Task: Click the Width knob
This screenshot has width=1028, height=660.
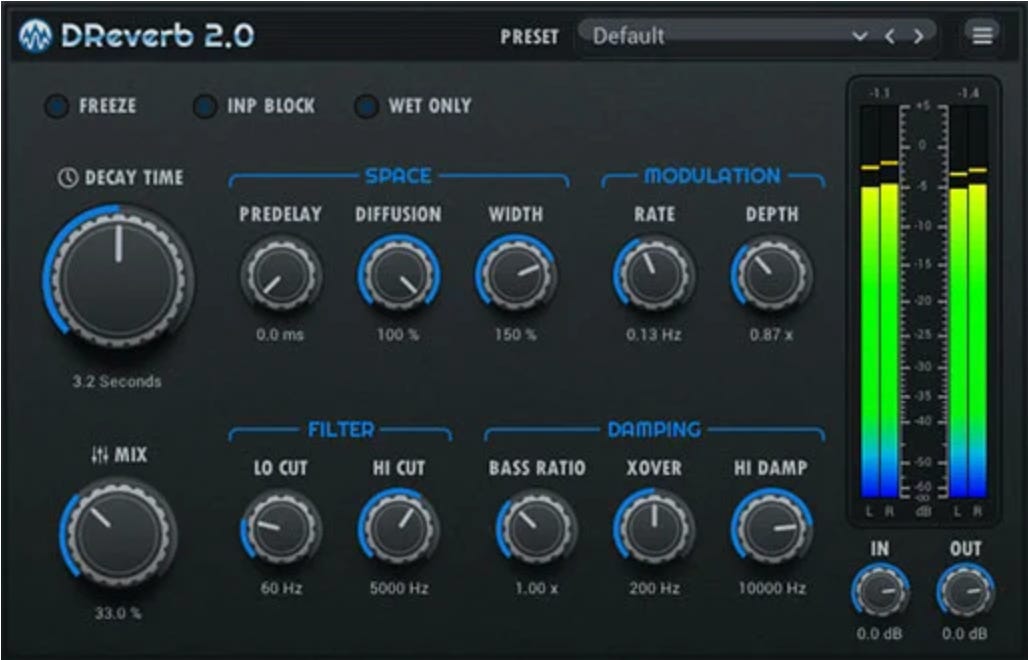Action: [516, 275]
